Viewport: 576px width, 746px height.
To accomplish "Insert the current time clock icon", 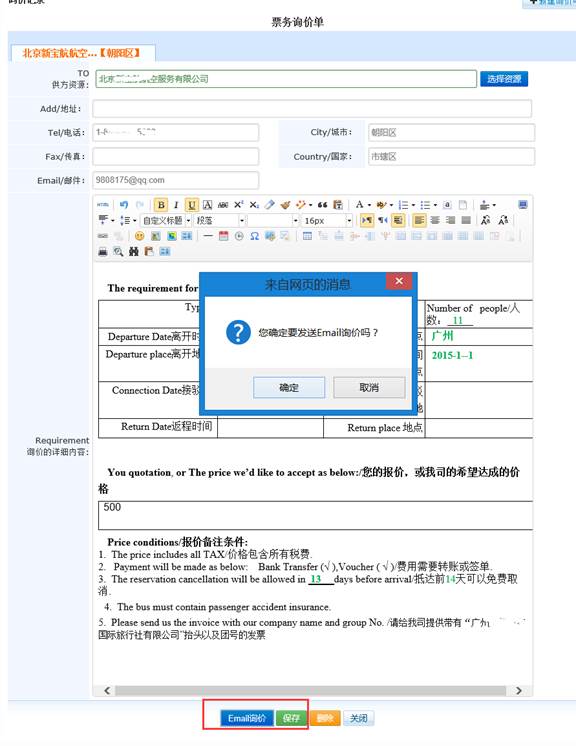I will [239, 236].
